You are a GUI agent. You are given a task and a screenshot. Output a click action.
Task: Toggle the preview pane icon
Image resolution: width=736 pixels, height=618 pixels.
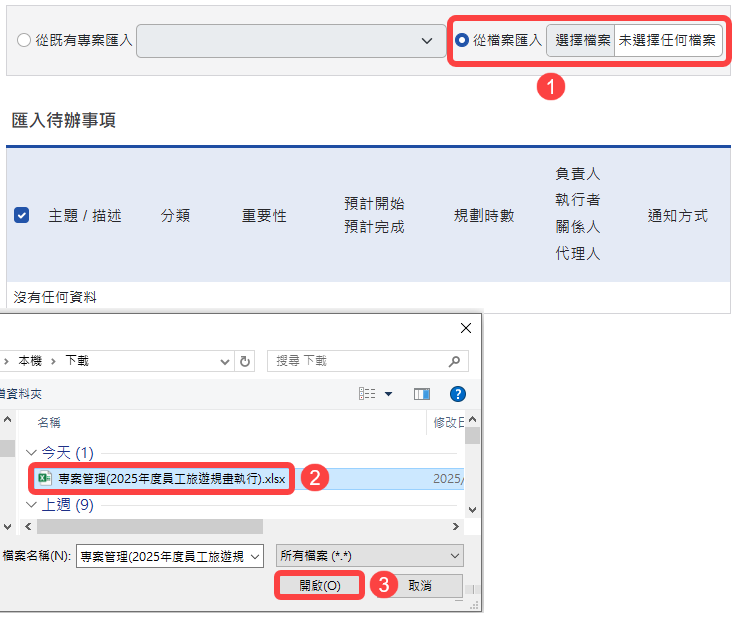click(x=421, y=394)
